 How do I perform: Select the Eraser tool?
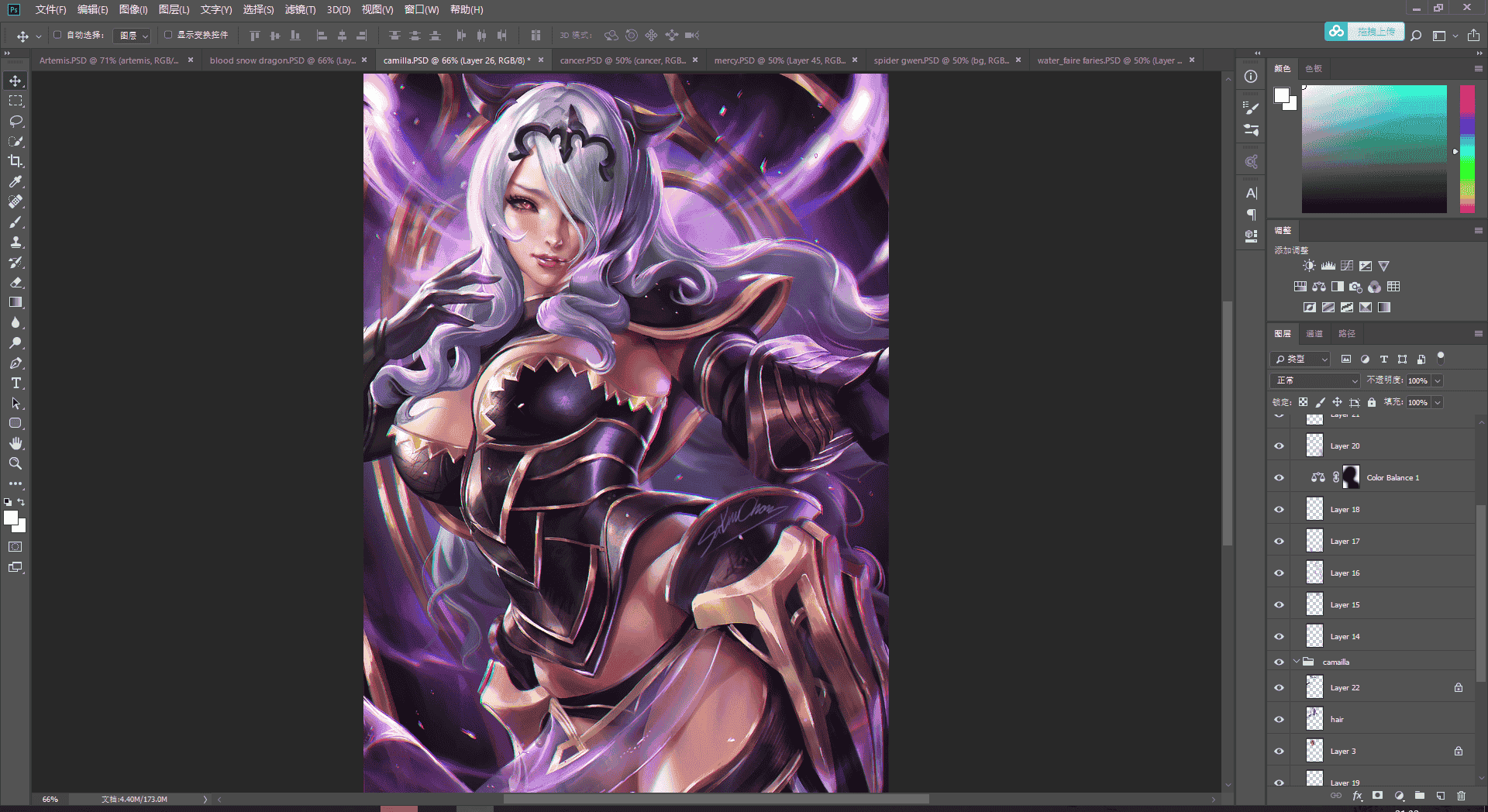coord(15,282)
